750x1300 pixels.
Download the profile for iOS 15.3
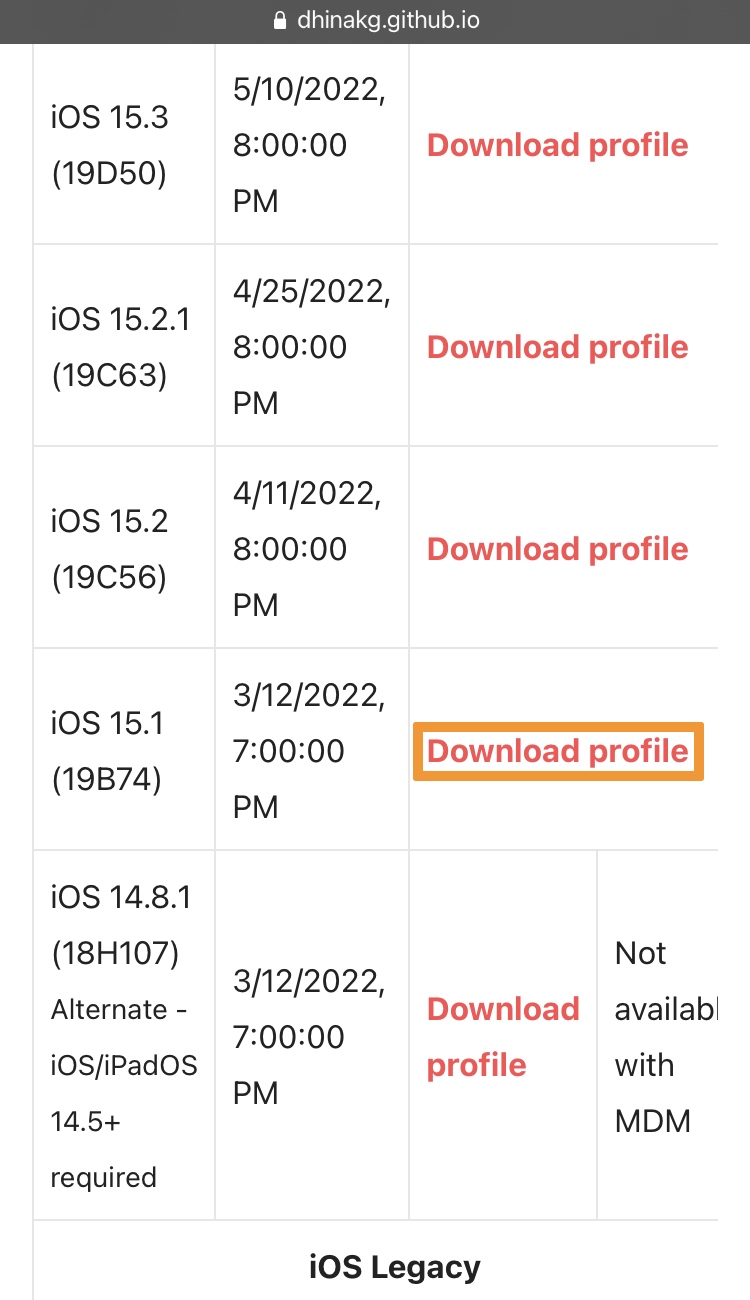pos(558,145)
